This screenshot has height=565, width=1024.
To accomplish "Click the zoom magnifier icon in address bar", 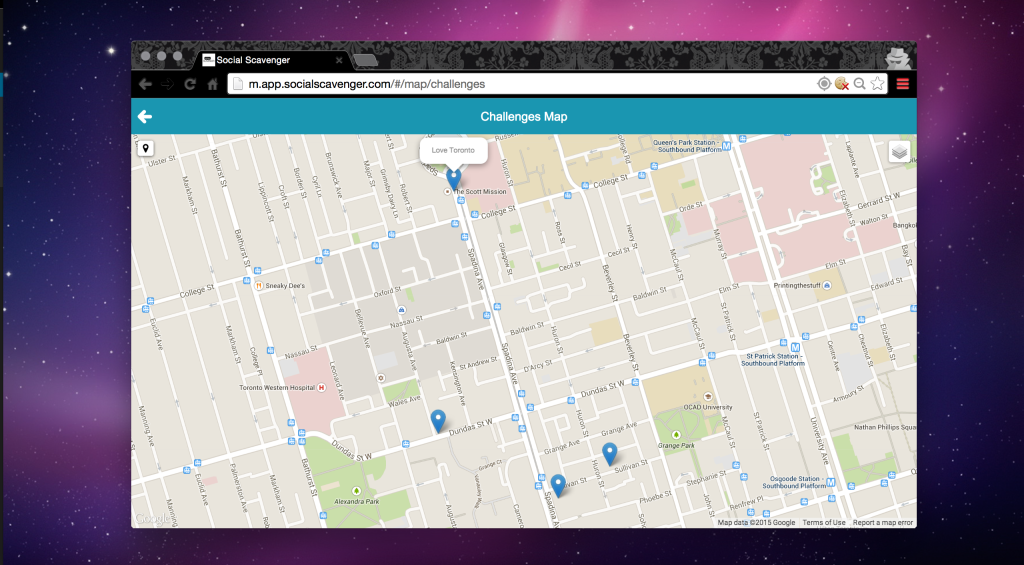I will [x=859, y=84].
